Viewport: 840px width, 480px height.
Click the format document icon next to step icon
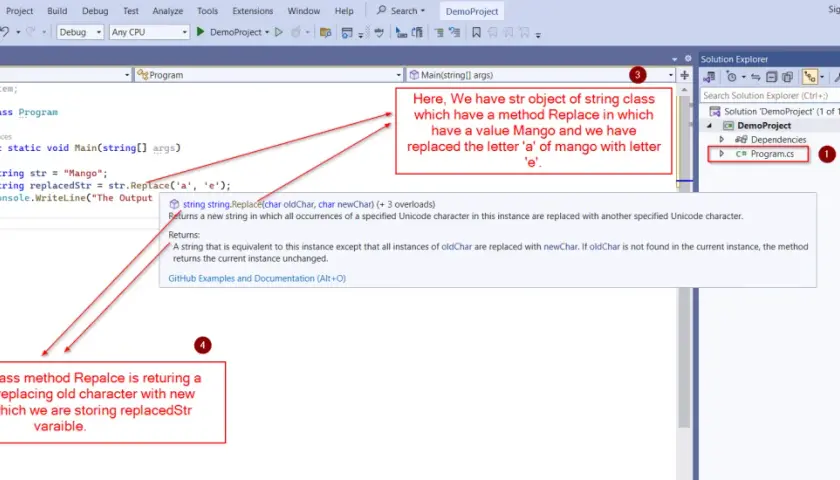417,33
